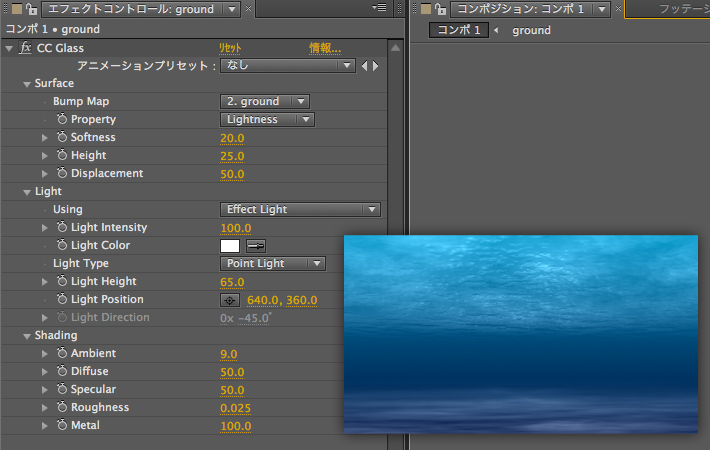
Task: Click the Light Color eyedropper icon
Action: tap(256, 246)
